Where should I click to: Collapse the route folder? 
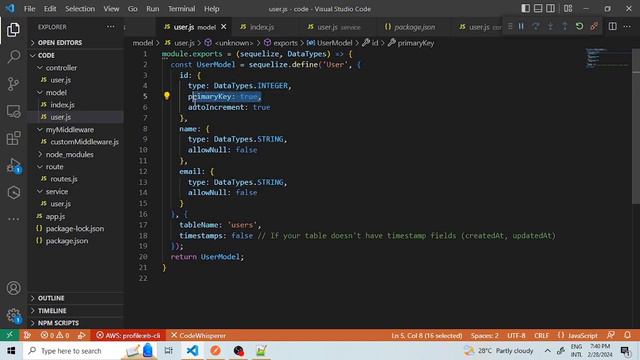76,167
